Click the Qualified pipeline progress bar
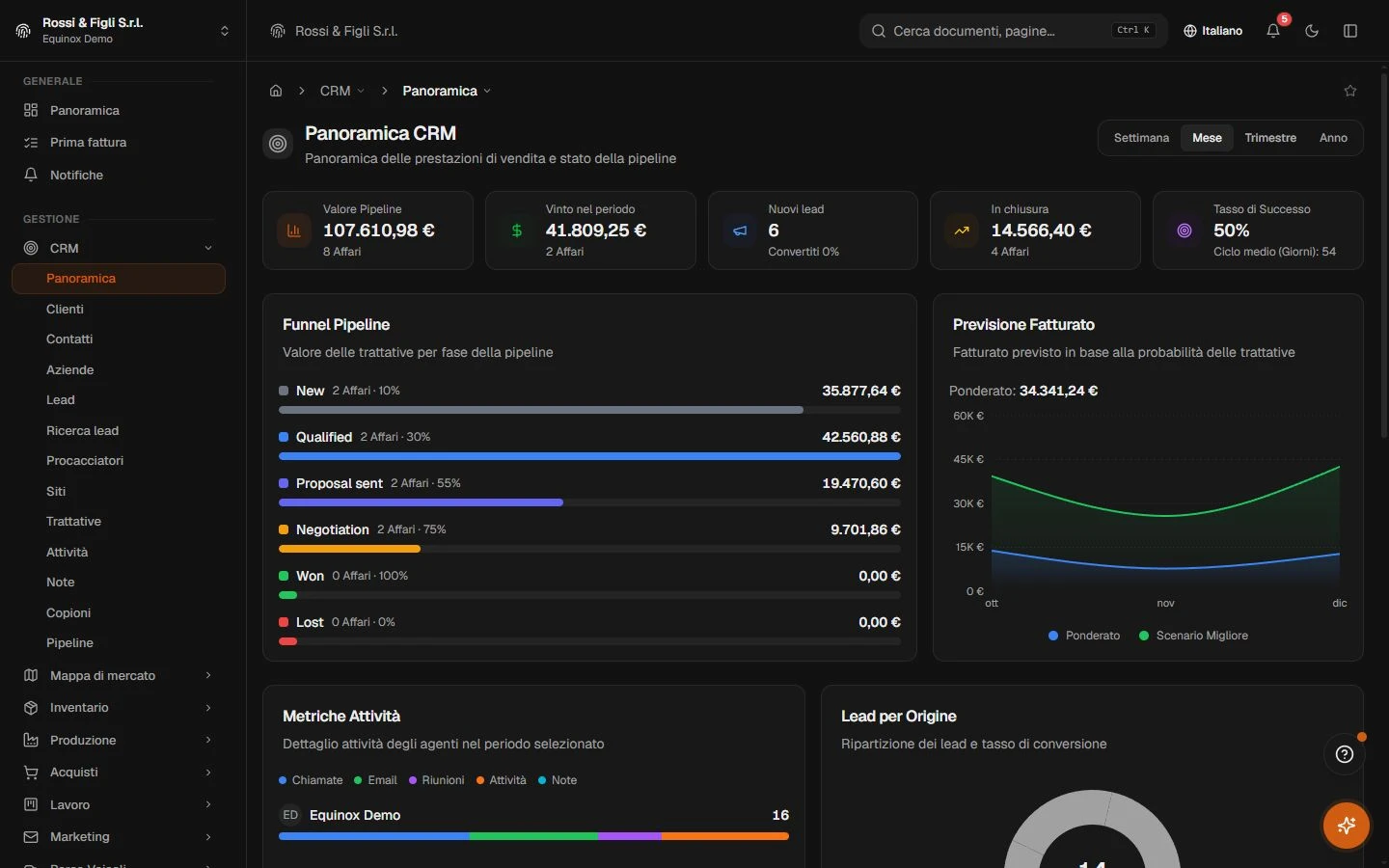Screen dimensions: 1389x868 pyautogui.click(x=589, y=456)
